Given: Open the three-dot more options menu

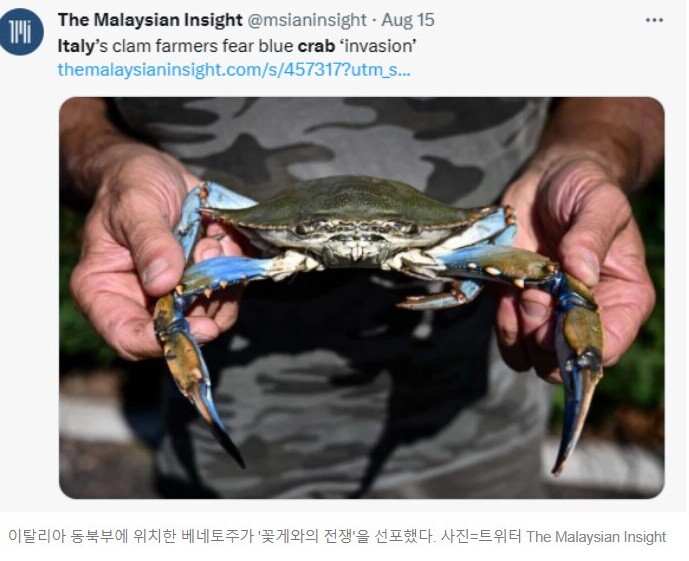Looking at the screenshot, I should [653, 20].
